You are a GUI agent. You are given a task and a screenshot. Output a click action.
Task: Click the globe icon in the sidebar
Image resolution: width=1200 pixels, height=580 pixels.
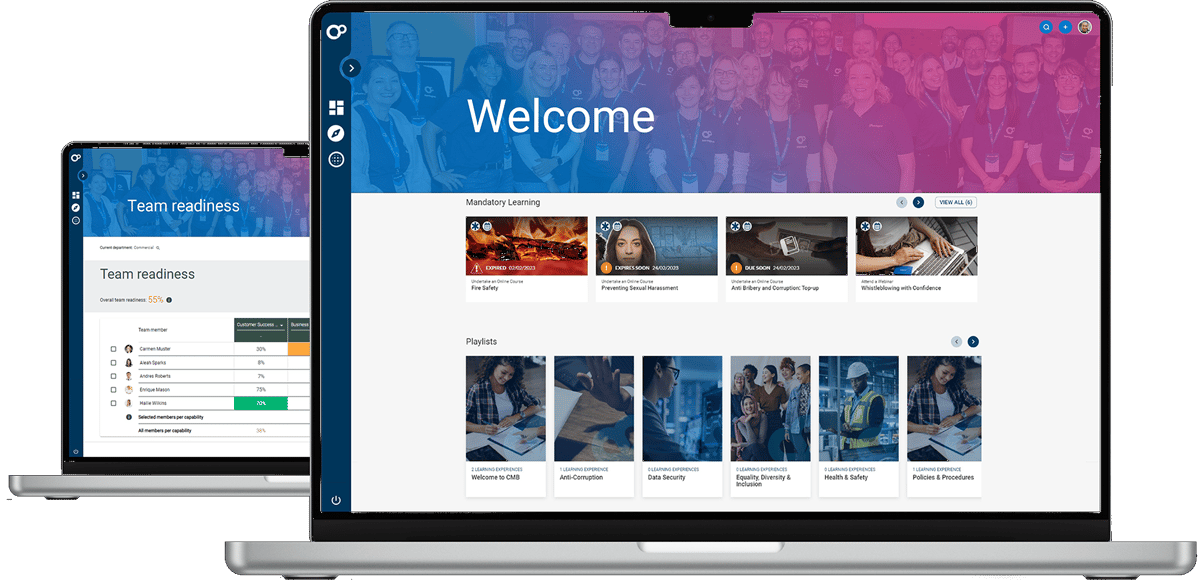coord(335,158)
